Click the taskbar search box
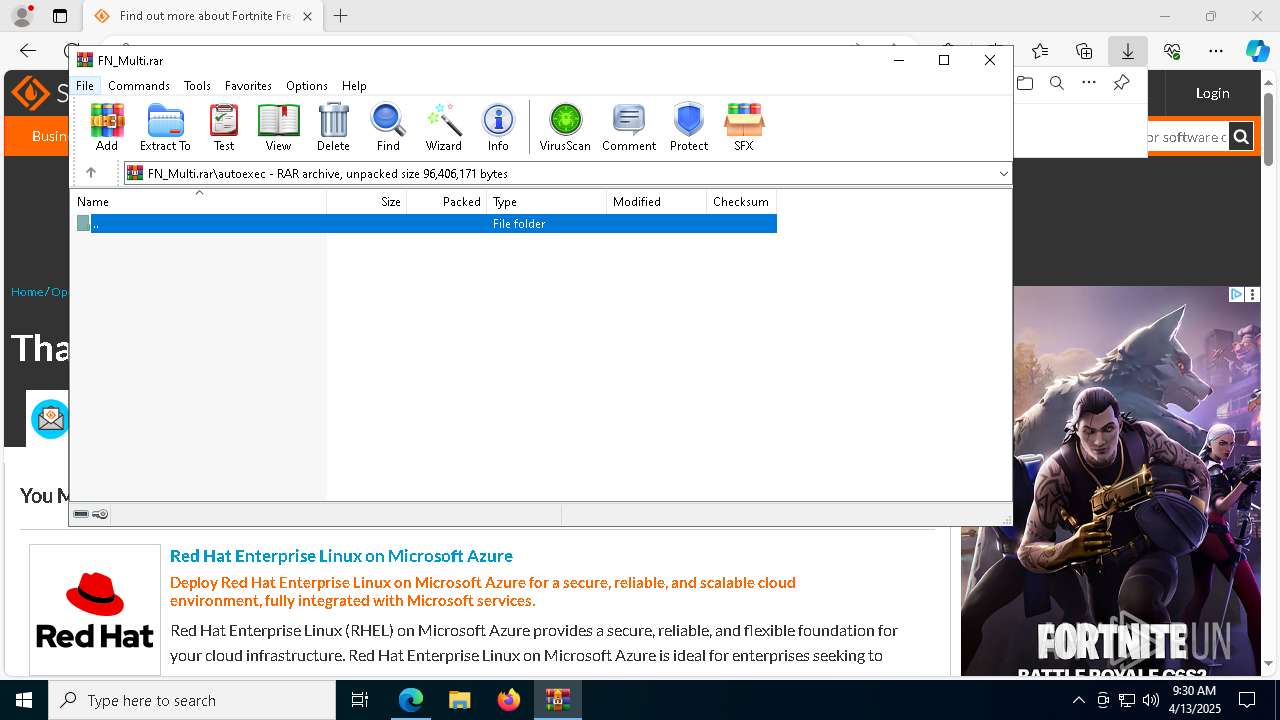Image resolution: width=1280 pixels, height=720 pixels. pos(192,700)
